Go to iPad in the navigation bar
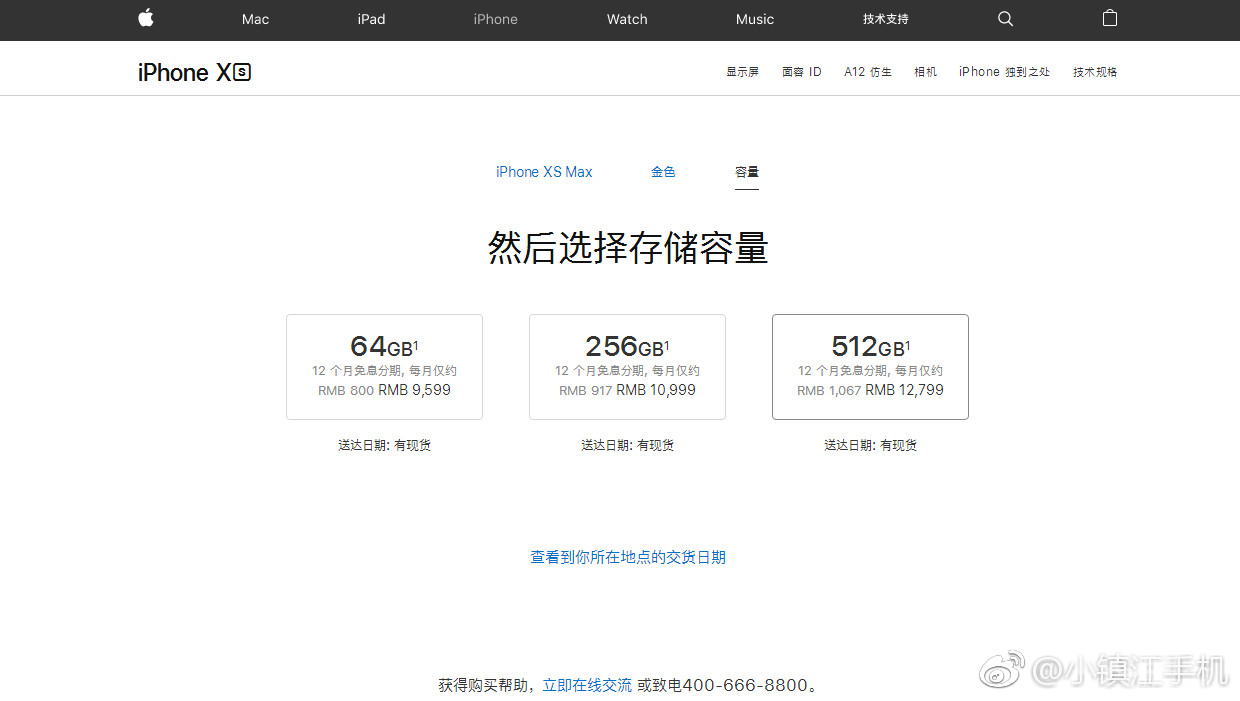This screenshot has height=701, width=1240. (x=371, y=19)
